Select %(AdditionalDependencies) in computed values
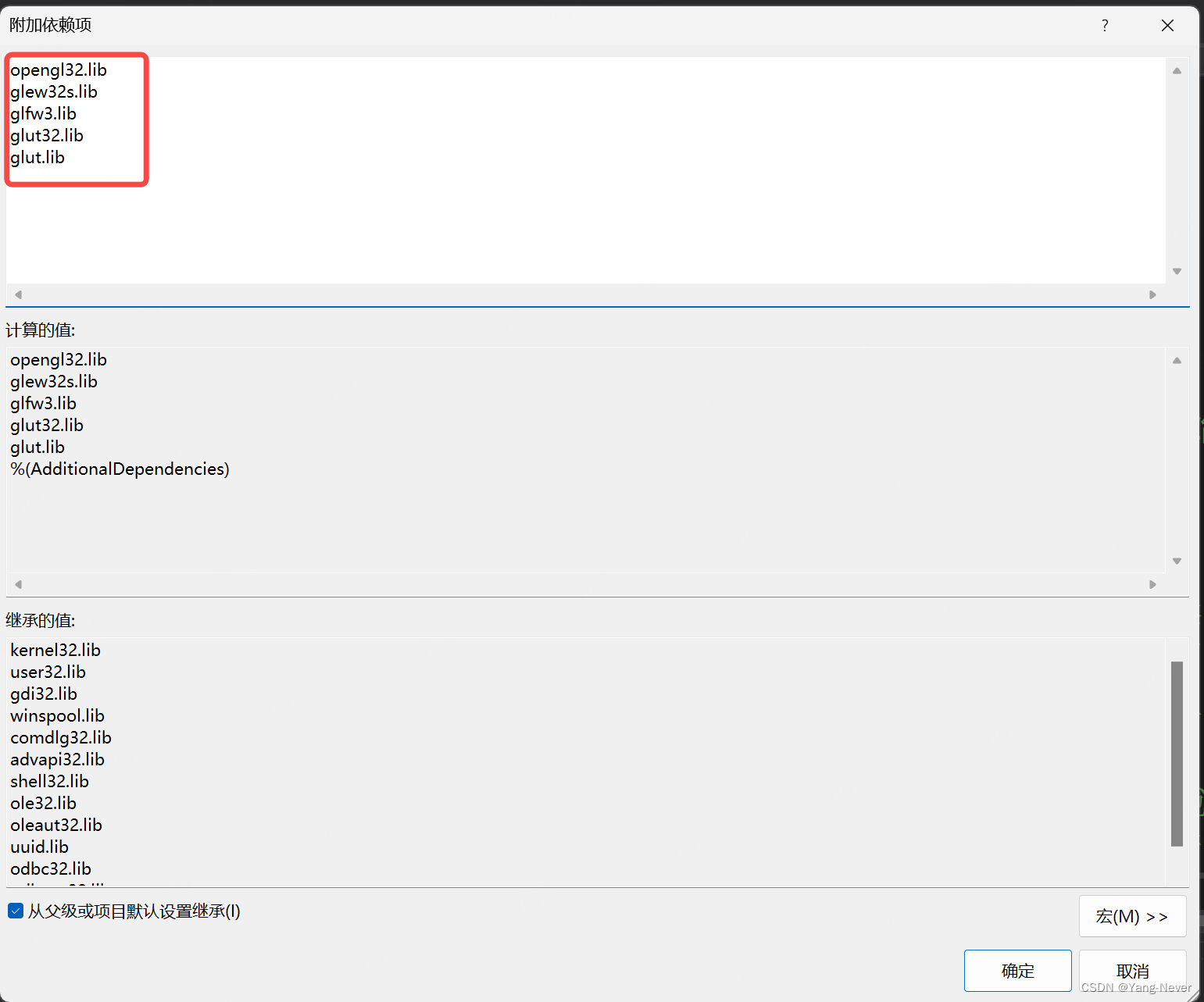 tap(120, 469)
